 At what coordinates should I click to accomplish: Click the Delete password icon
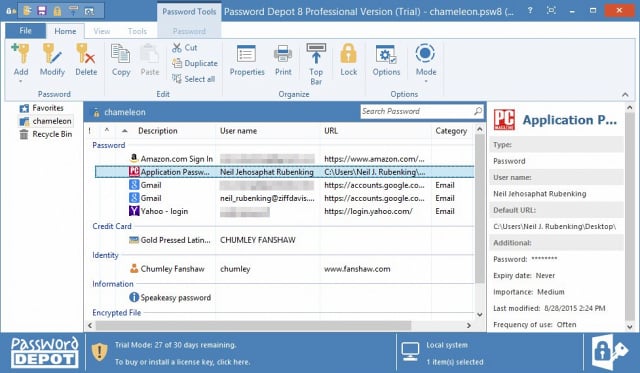point(86,54)
